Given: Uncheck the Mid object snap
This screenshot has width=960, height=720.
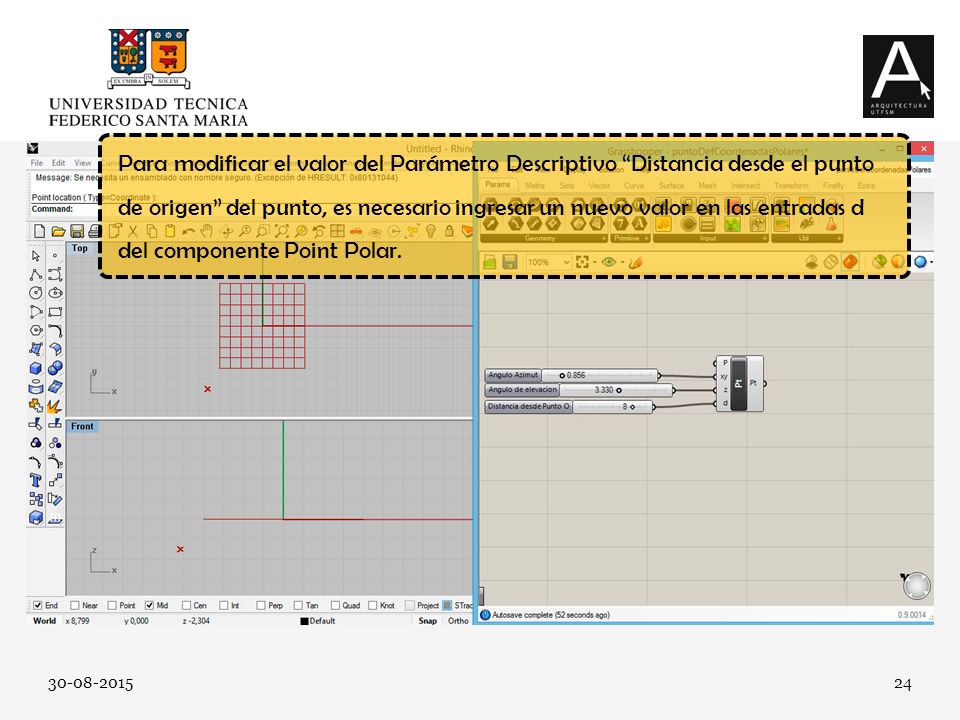Looking at the screenshot, I should click(149, 605).
